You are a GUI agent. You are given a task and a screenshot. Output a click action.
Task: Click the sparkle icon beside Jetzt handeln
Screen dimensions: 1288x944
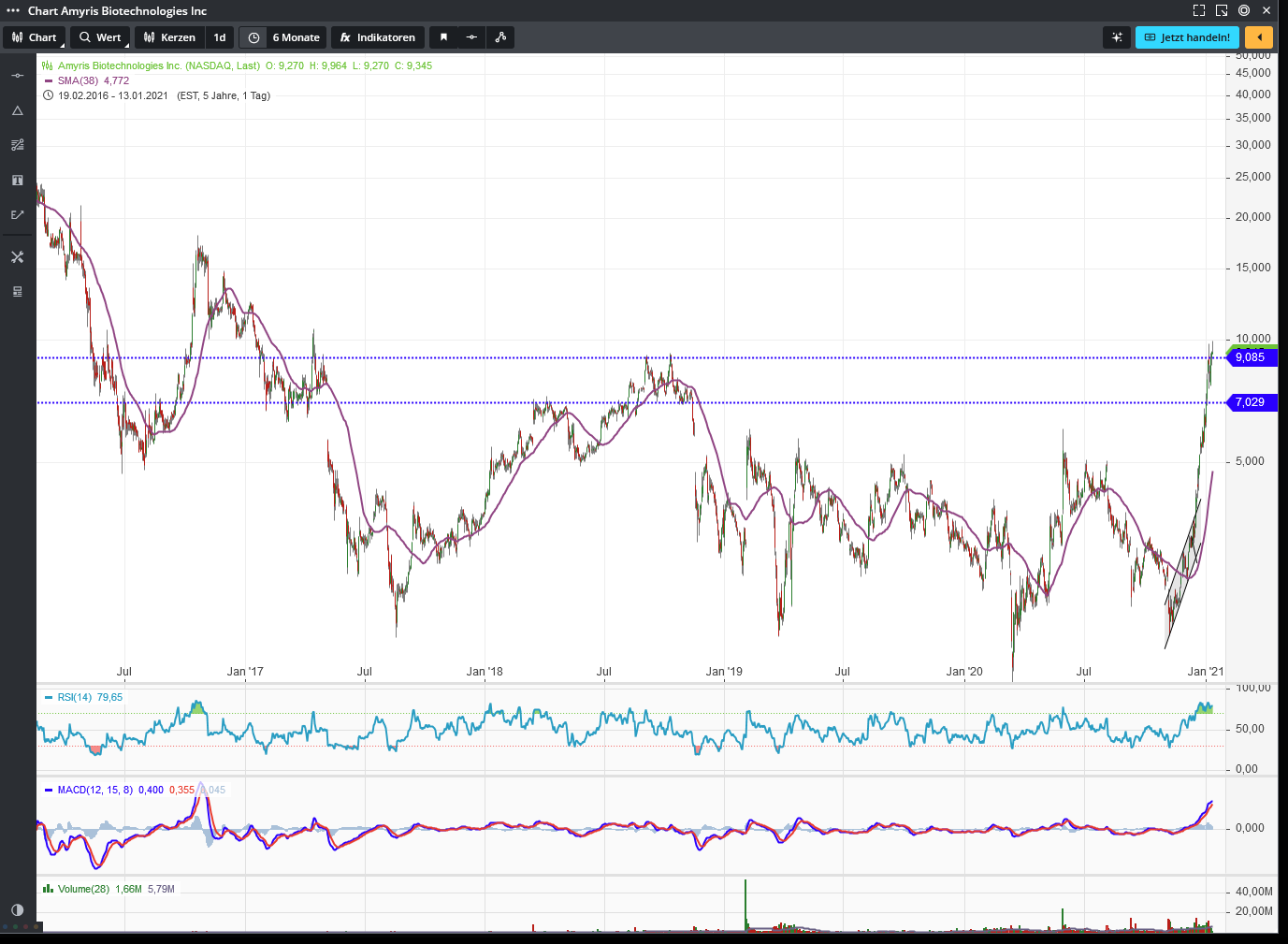(x=1117, y=37)
